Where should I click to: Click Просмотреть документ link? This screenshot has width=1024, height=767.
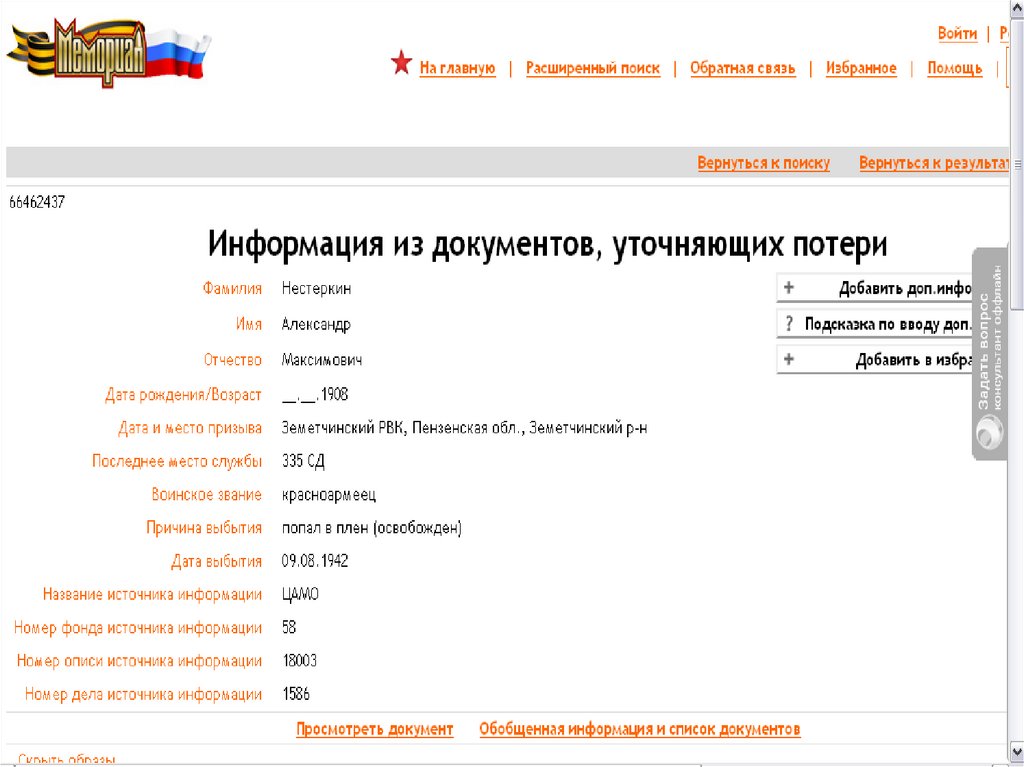pos(375,729)
